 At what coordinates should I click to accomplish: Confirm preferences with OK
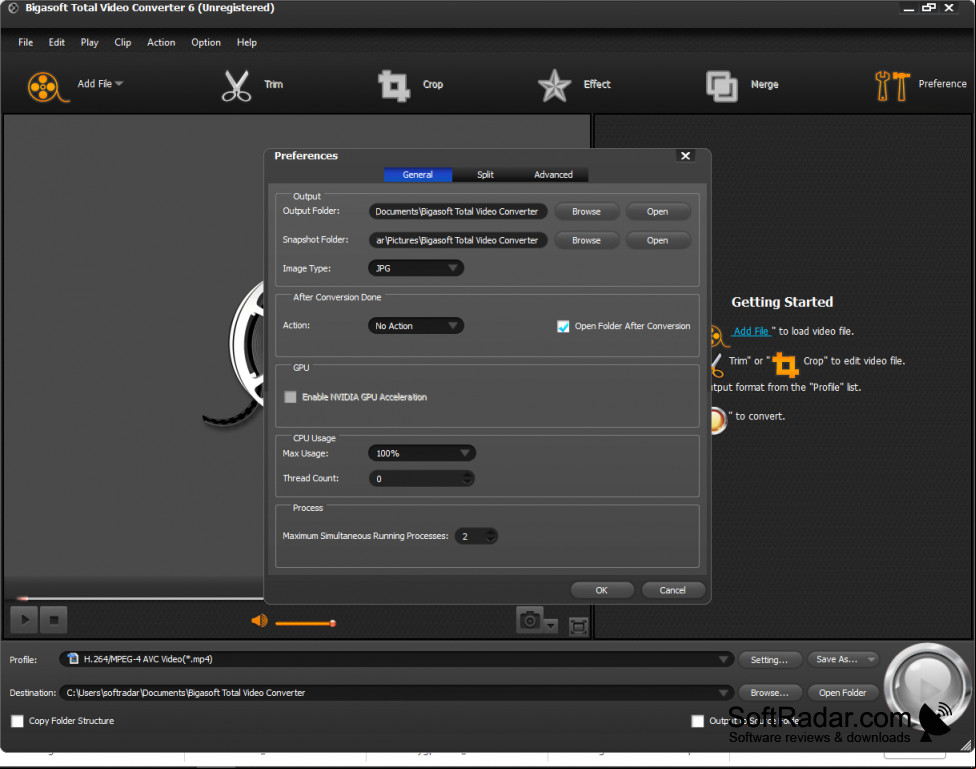(601, 590)
